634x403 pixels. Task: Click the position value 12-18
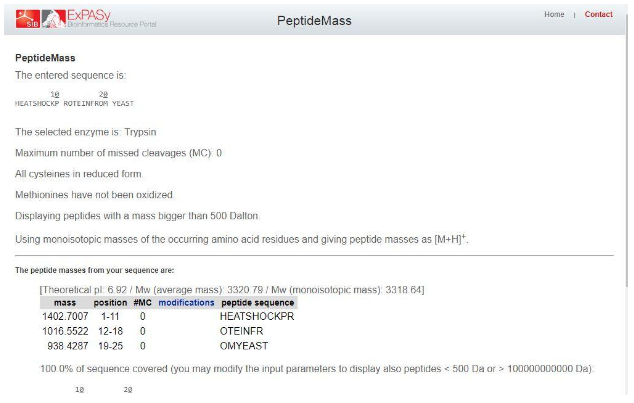click(110, 331)
